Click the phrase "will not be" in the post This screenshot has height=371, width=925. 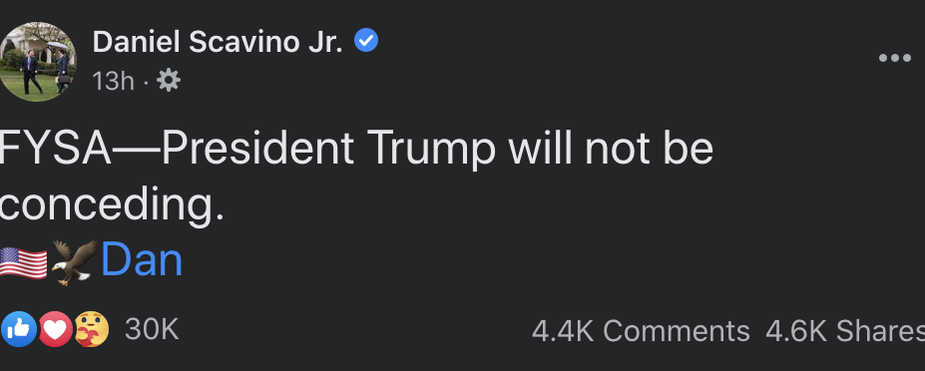[x=612, y=149]
